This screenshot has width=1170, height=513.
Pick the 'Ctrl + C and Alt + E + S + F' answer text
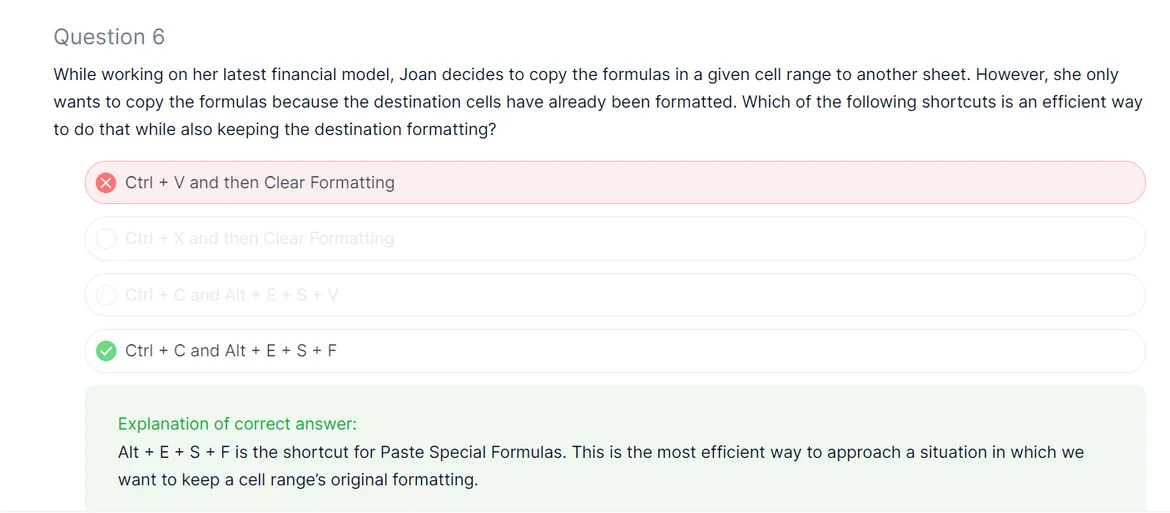point(230,351)
